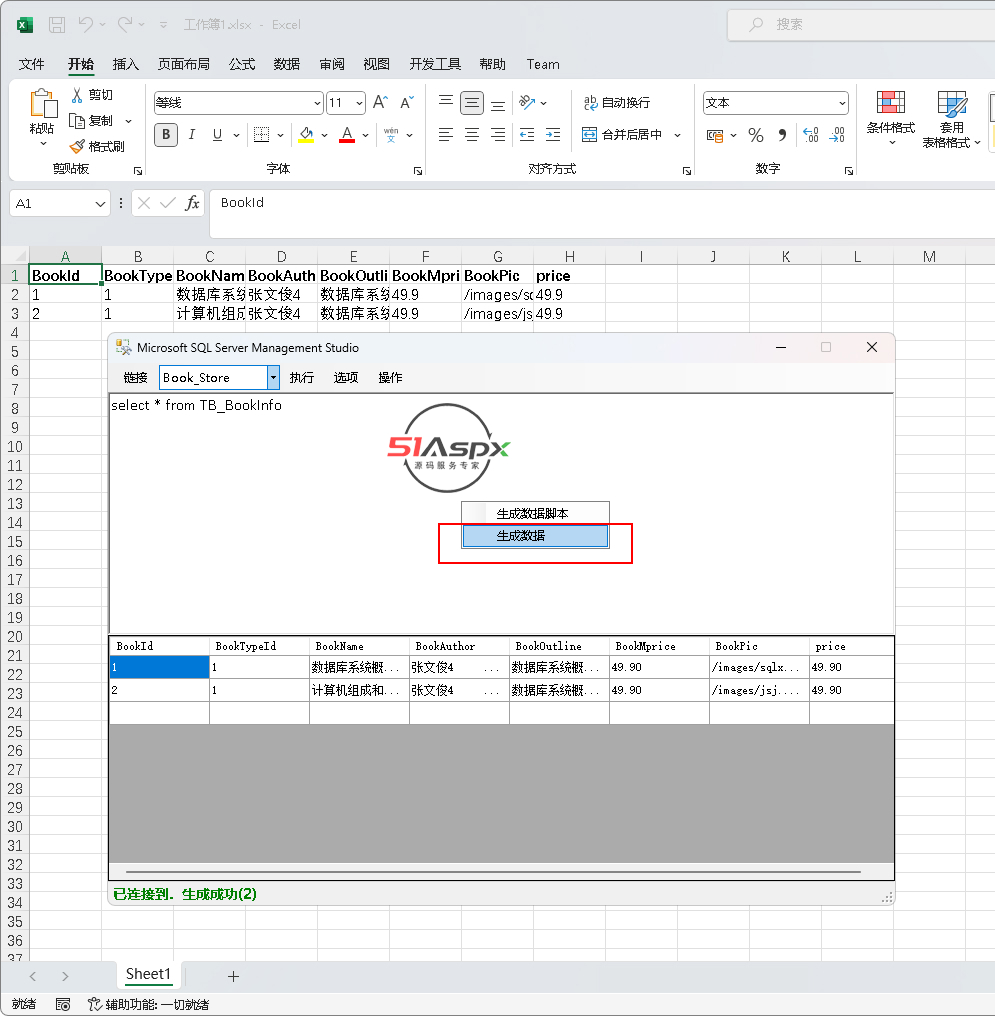Cut selection with the scissors icon
Viewport: 995px width, 1016px height.
point(77,95)
